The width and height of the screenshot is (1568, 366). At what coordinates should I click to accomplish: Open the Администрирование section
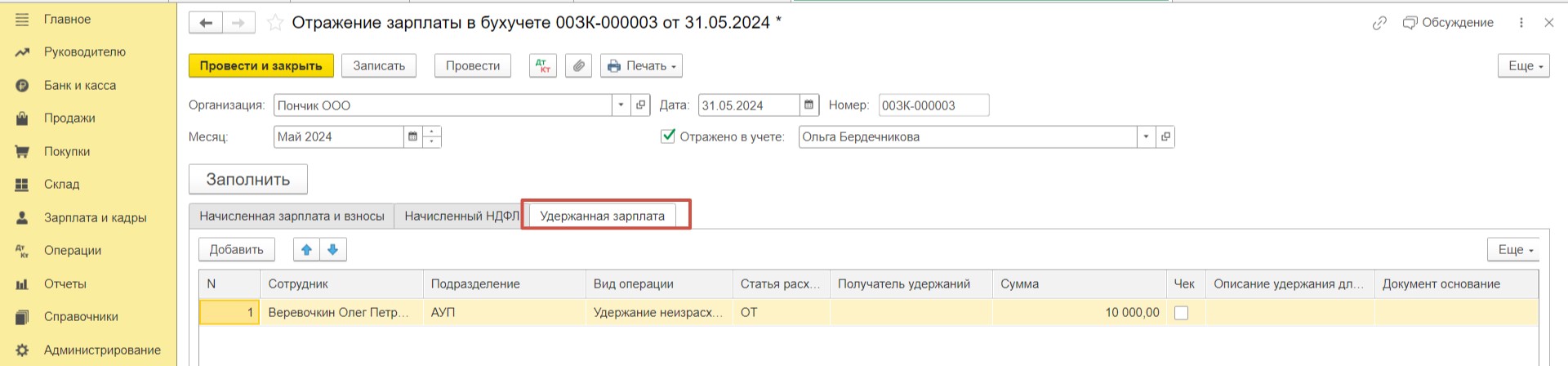tap(102, 350)
